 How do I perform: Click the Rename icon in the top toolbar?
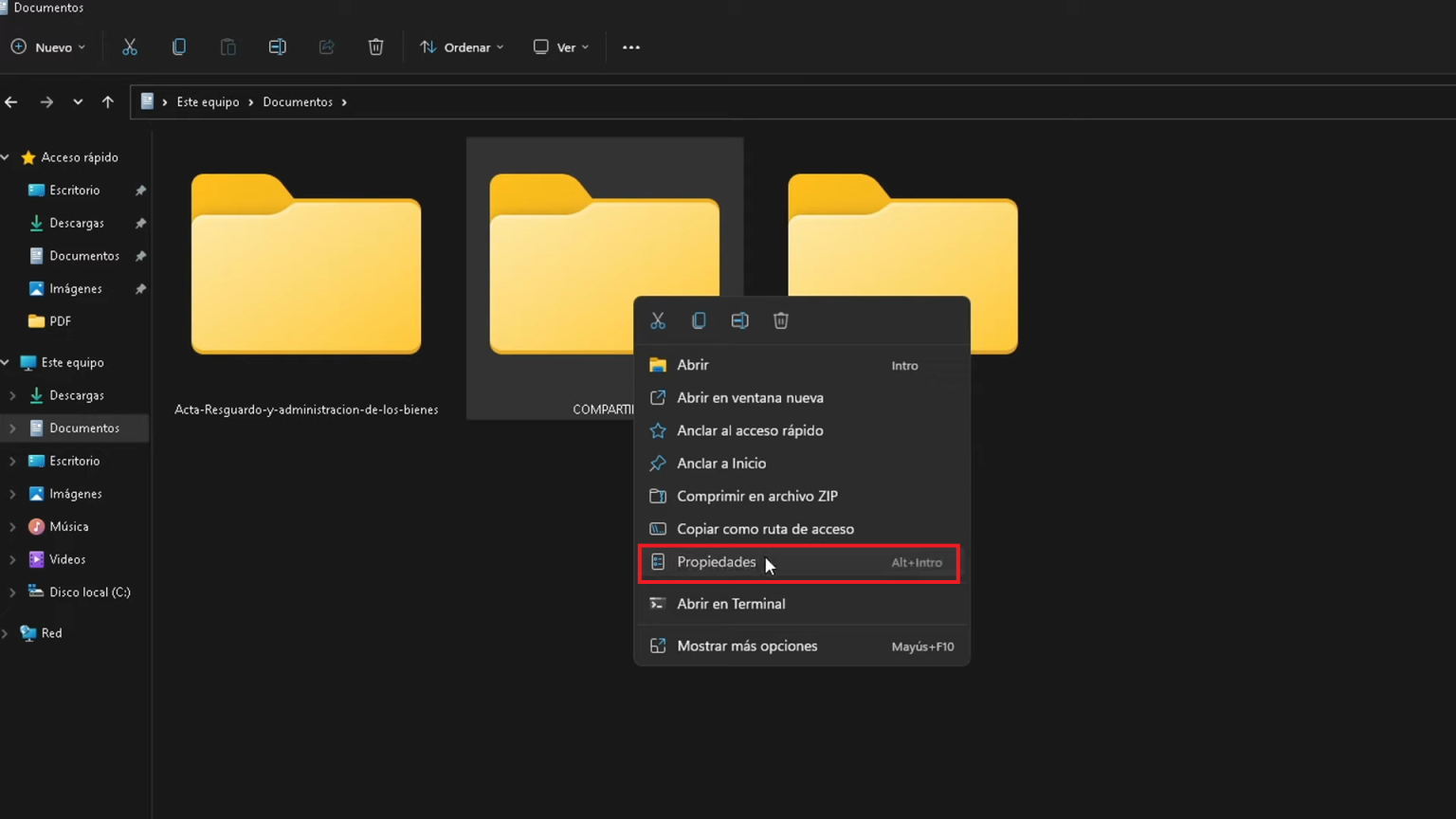(278, 47)
